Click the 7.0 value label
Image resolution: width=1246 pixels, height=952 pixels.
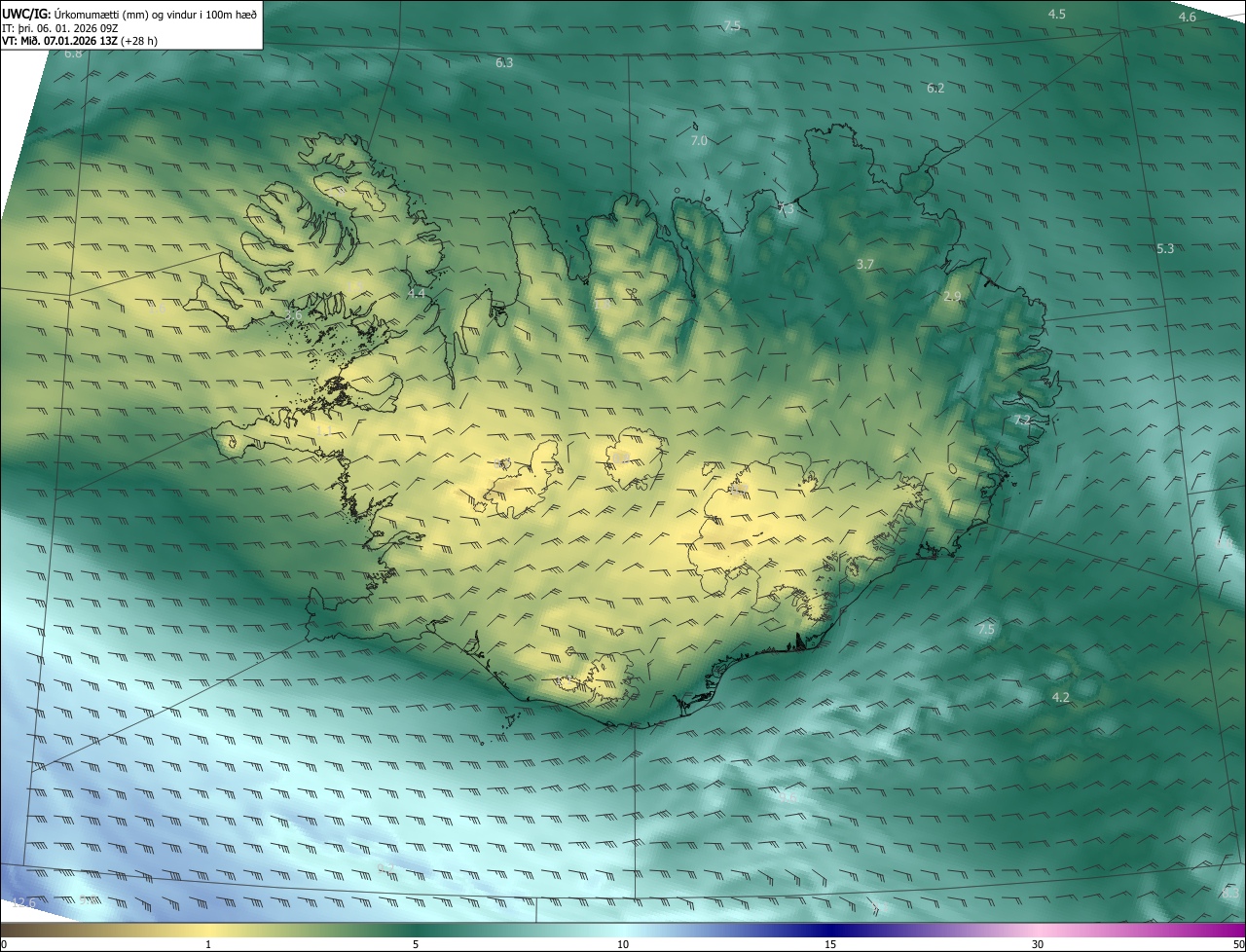[699, 141]
